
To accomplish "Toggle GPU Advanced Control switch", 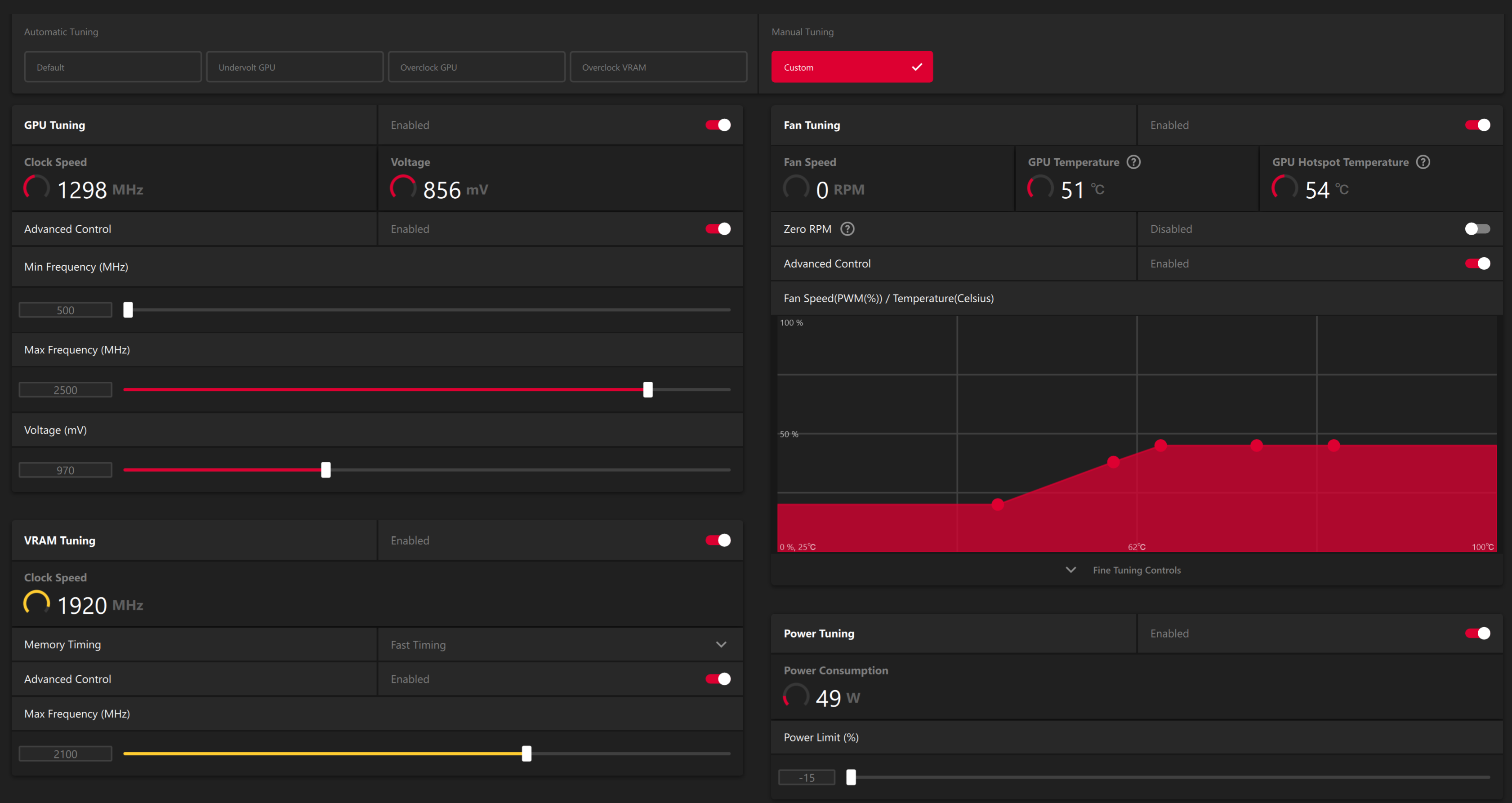I will [x=718, y=229].
